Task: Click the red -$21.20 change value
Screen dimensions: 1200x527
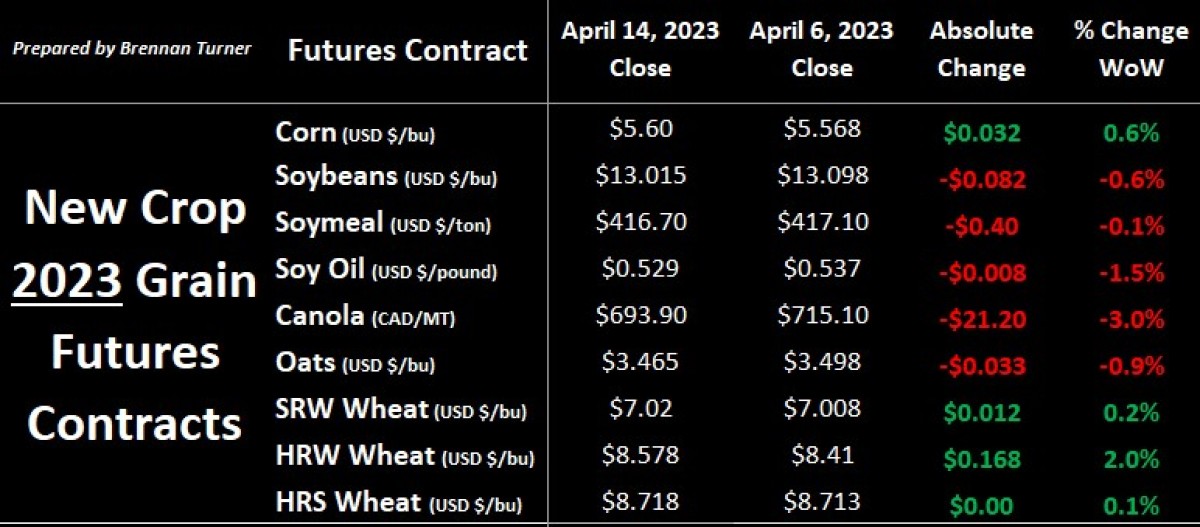Action: [981, 320]
